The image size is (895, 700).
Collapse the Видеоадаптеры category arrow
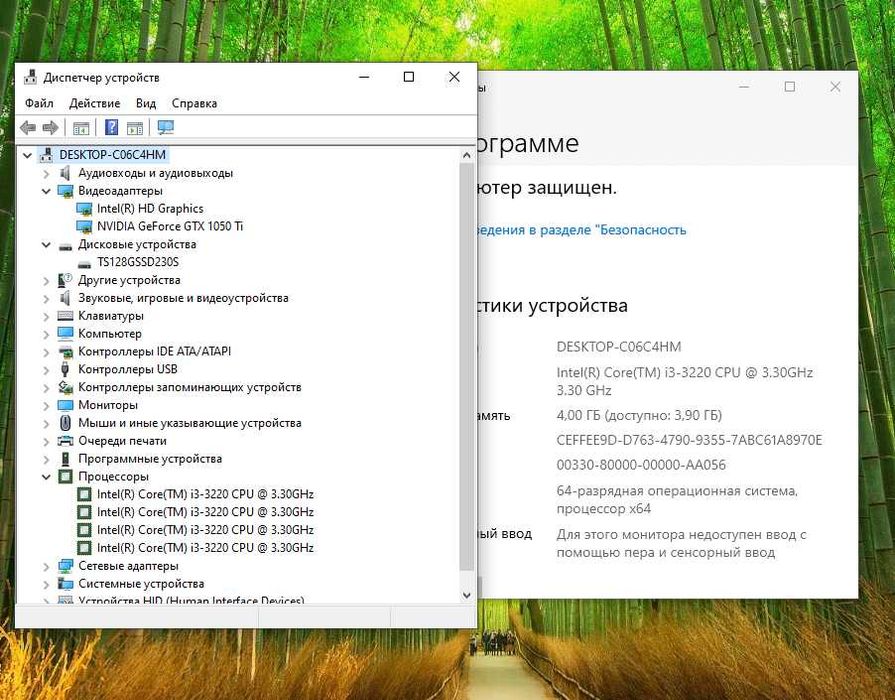click(x=46, y=191)
